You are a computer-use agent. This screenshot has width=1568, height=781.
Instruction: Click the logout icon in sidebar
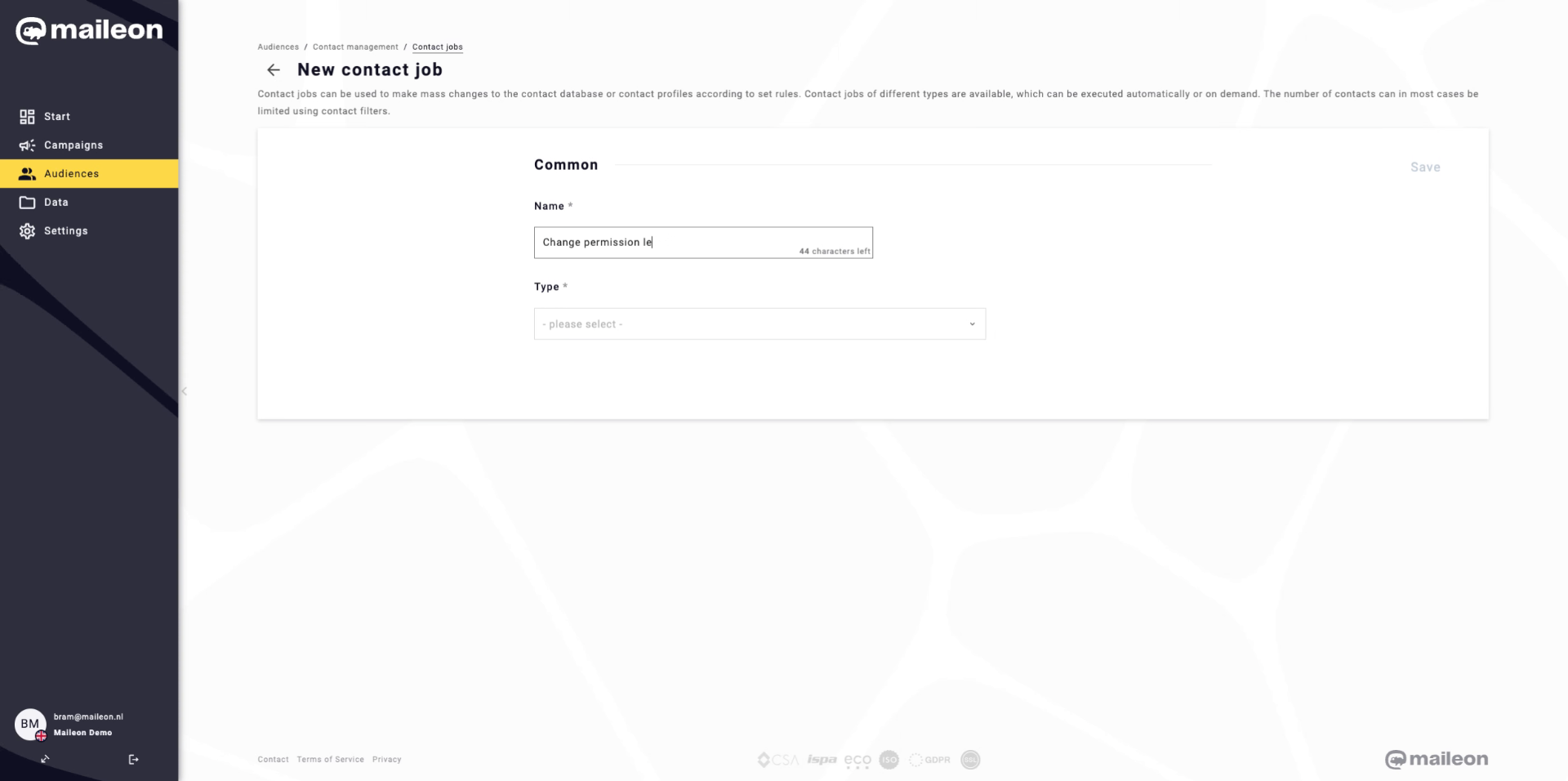[134, 760]
